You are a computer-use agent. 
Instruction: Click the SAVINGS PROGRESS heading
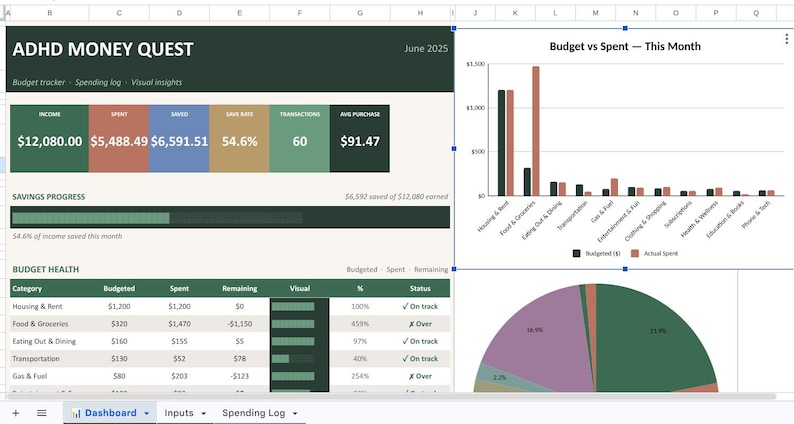(x=49, y=197)
